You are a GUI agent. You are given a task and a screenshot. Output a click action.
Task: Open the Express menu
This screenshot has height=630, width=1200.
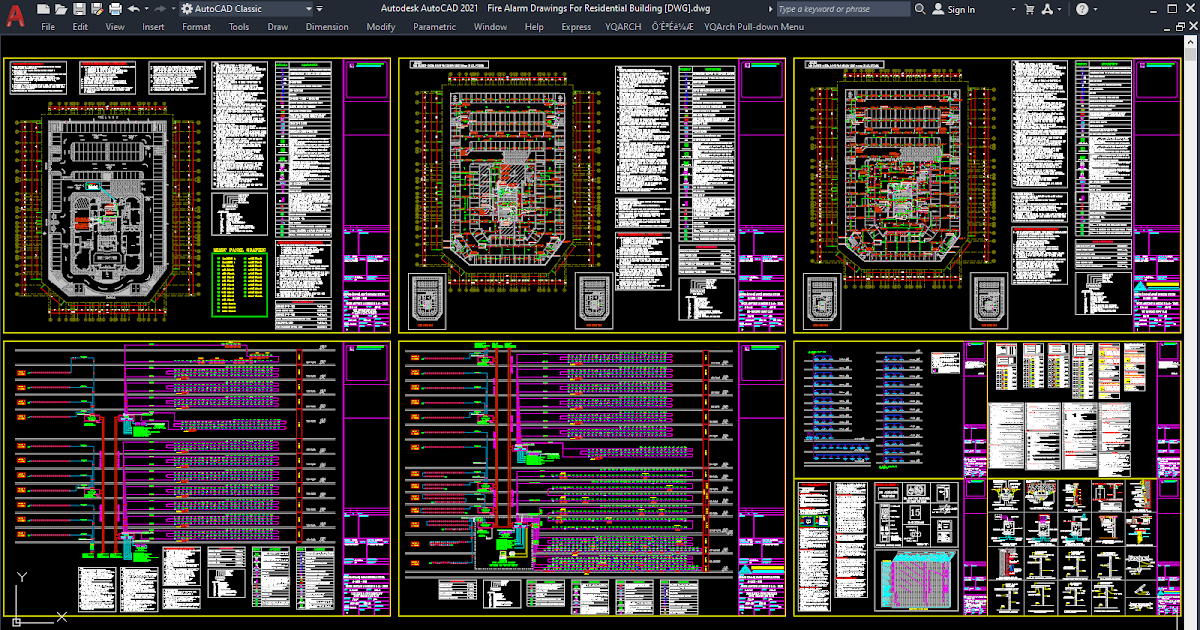point(576,27)
